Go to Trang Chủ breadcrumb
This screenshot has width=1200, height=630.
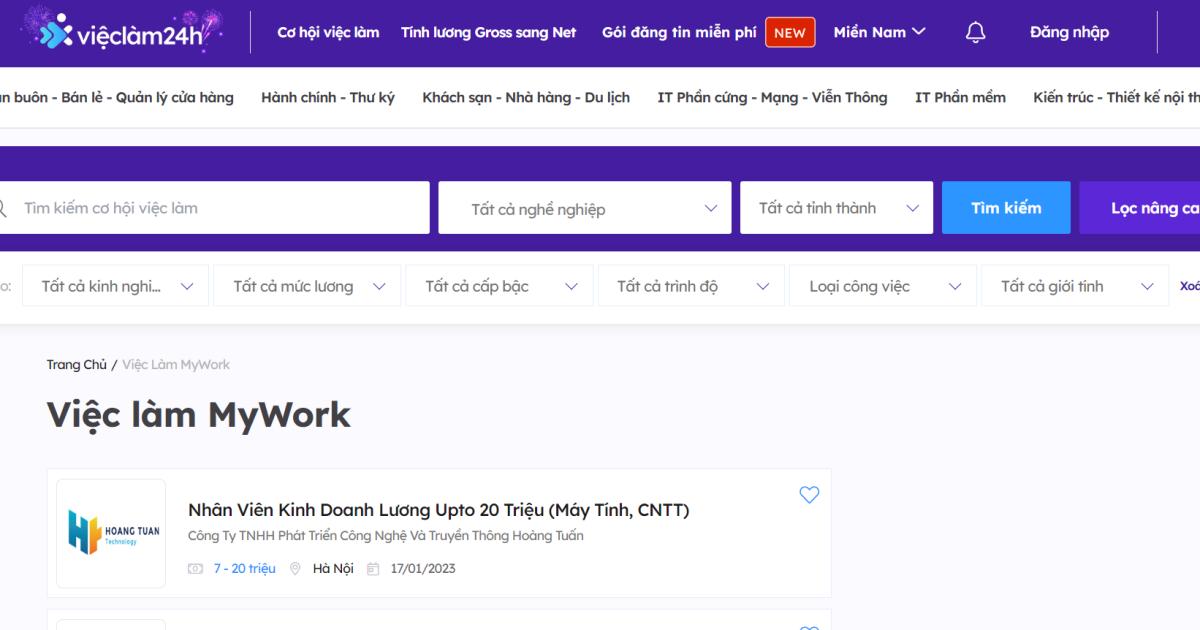pyautogui.click(x=76, y=365)
